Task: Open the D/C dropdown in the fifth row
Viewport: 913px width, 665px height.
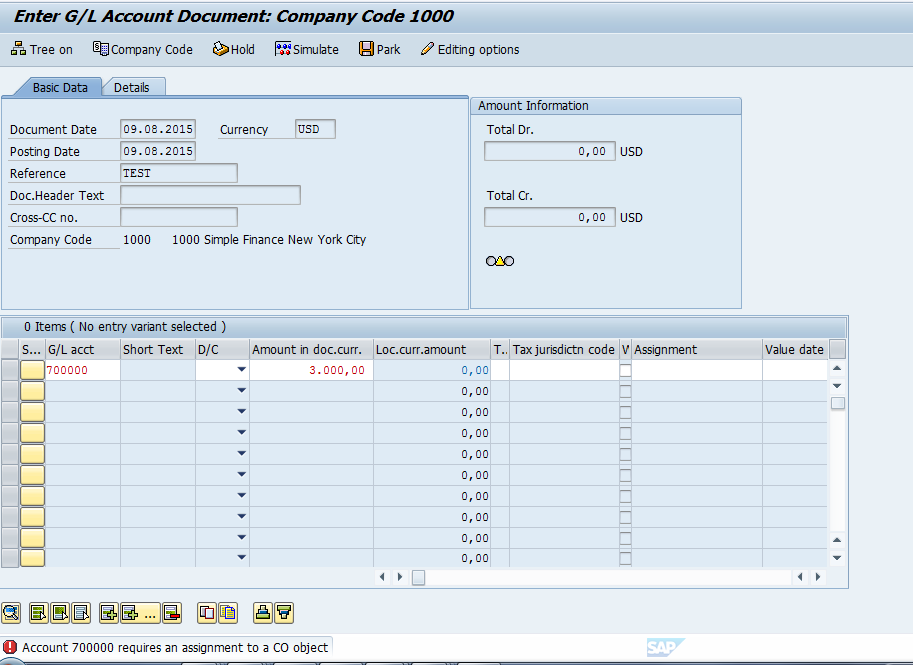Action: tap(242, 454)
